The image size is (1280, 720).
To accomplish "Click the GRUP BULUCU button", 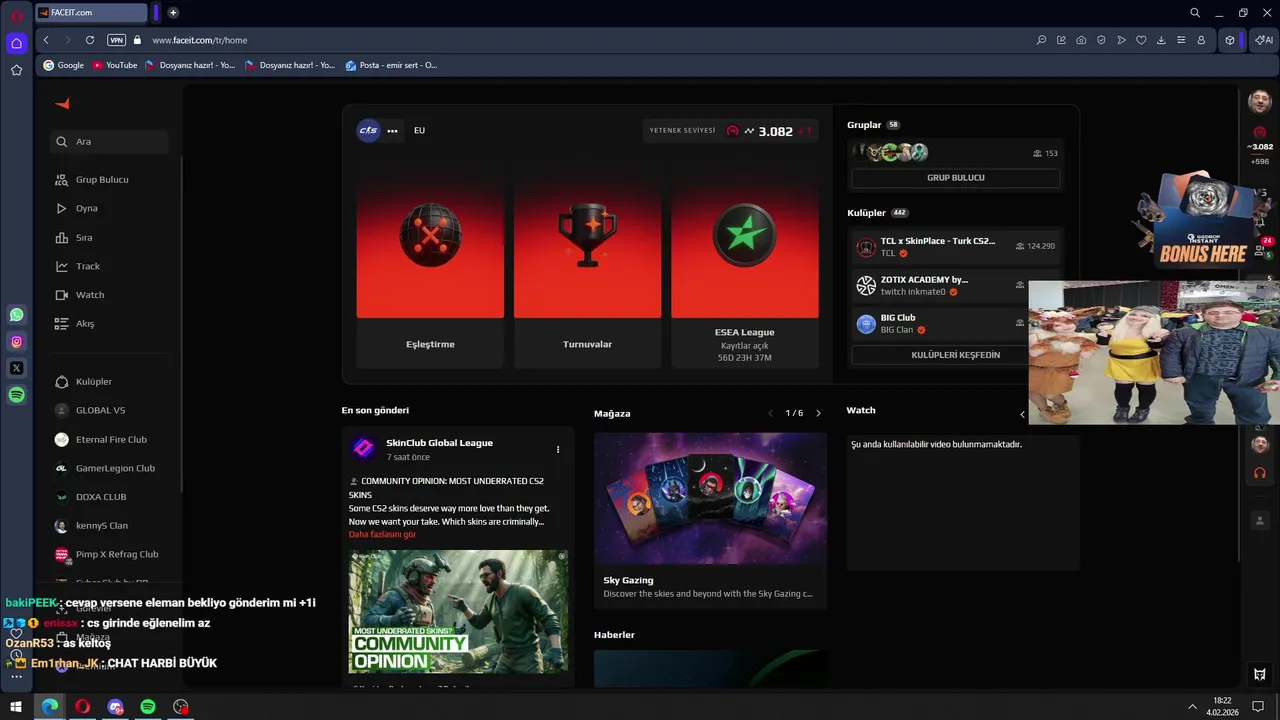I will pyautogui.click(x=955, y=178).
